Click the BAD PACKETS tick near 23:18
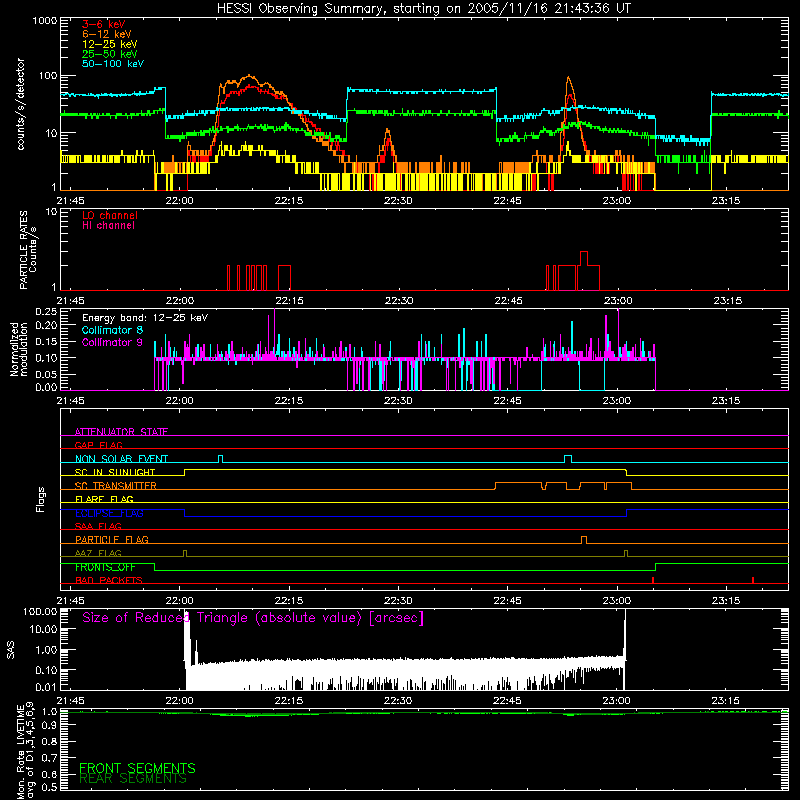Image resolution: width=800 pixels, height=800 pixels. (x=753, y=580)
